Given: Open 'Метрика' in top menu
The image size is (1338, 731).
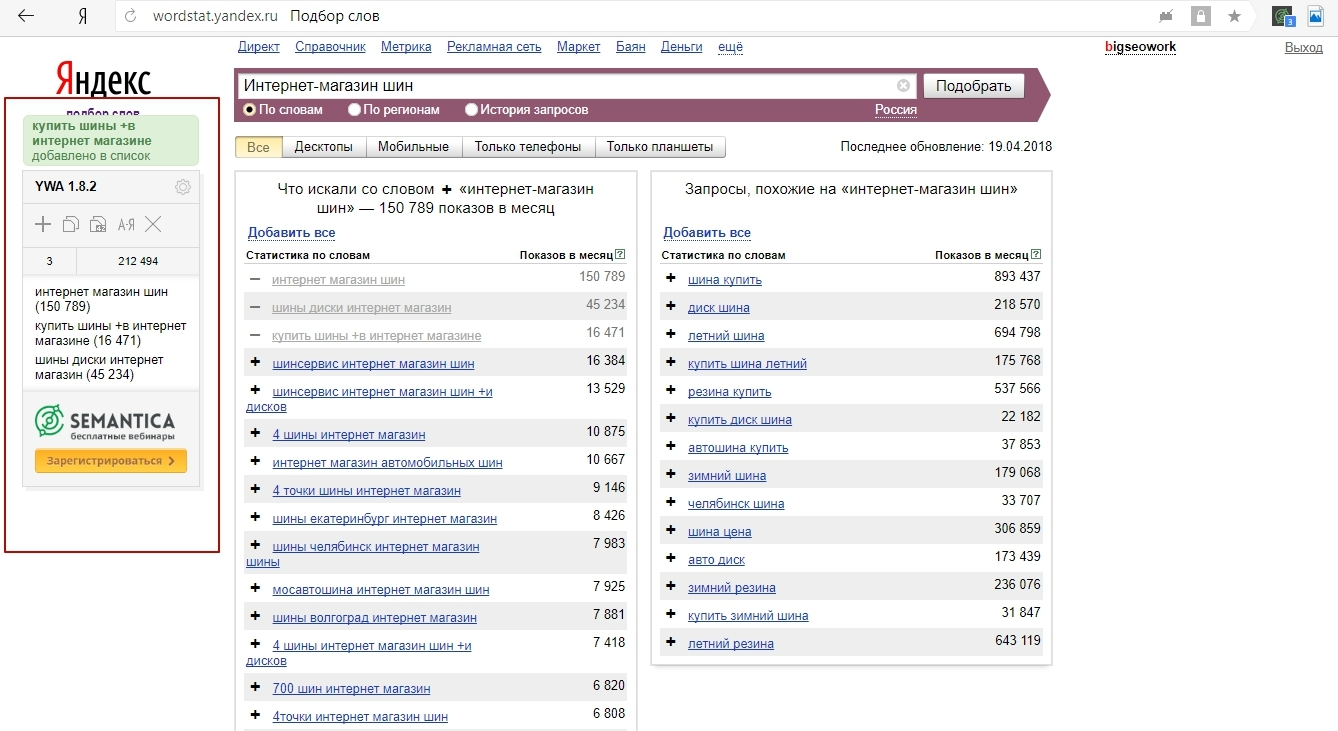Looking at the screenshot, I should [406, 47].
